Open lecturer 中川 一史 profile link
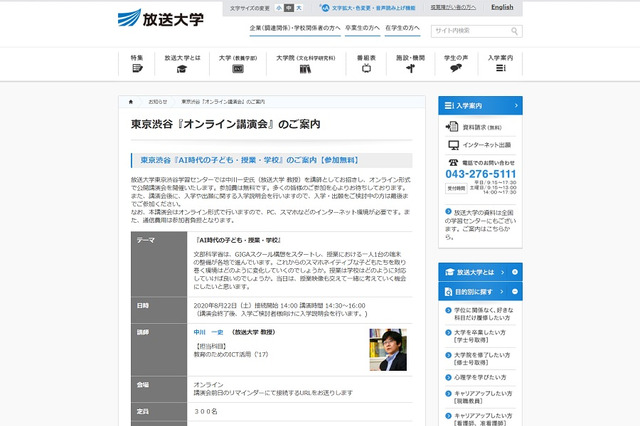 click(208, 332)
